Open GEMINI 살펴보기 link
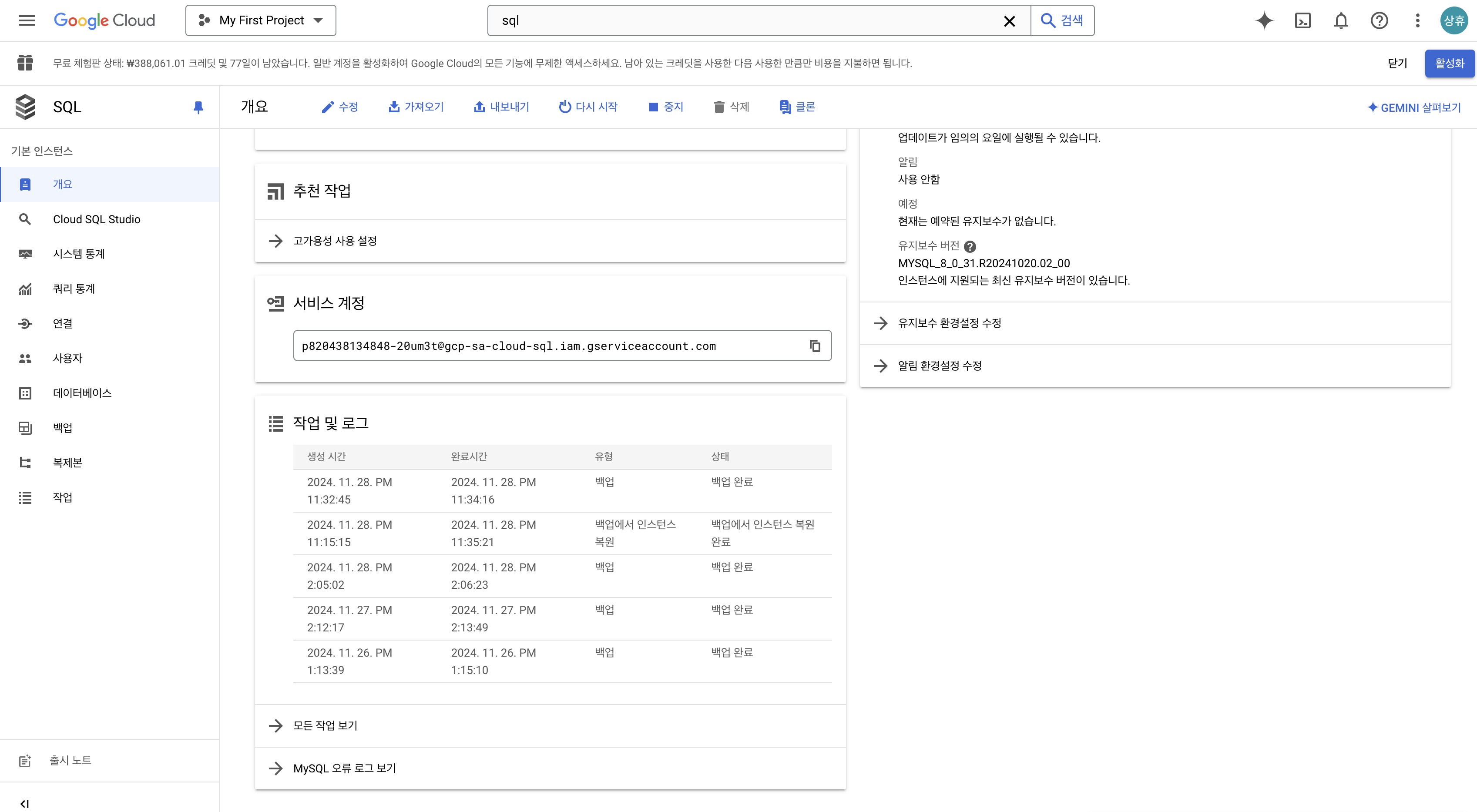Image resolution: width=1477 pixels, height=812 pixels. pos(1414,107)
